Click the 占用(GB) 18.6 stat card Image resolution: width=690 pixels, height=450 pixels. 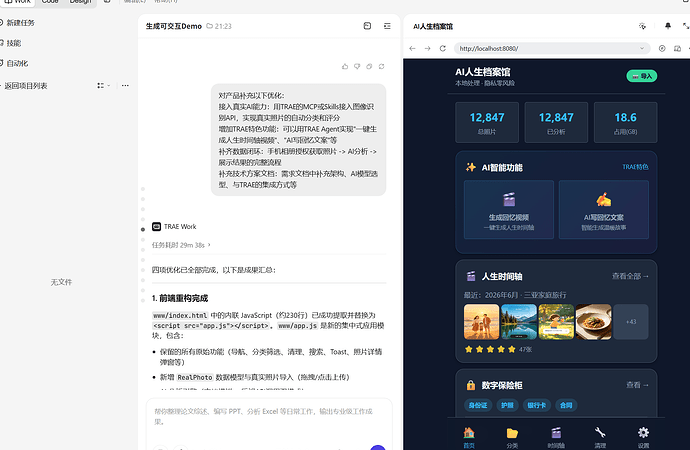[625, 122]
